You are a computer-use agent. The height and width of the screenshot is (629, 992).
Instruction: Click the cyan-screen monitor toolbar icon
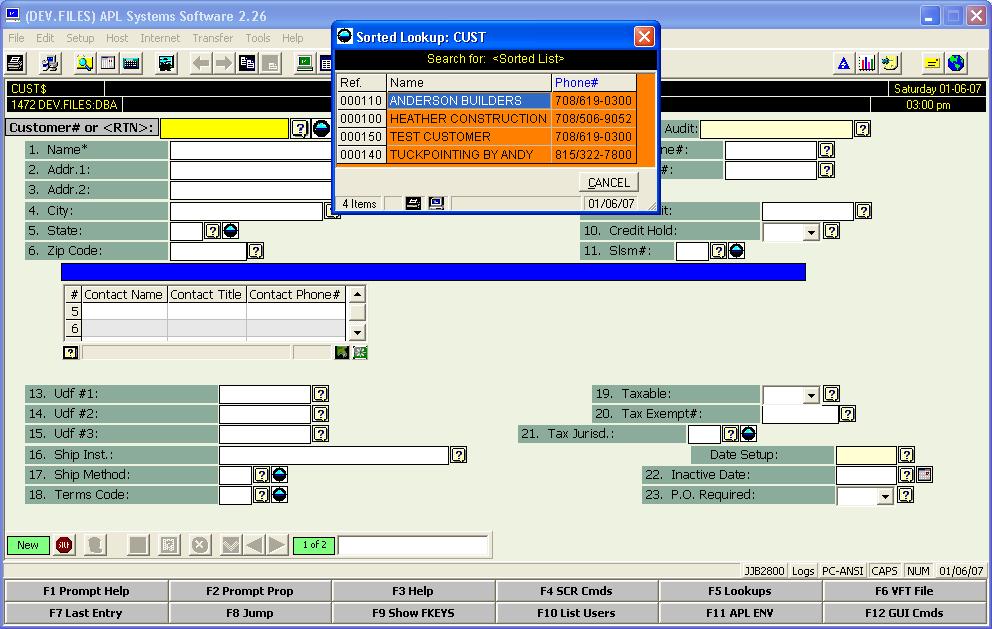[x=166, y=63]
